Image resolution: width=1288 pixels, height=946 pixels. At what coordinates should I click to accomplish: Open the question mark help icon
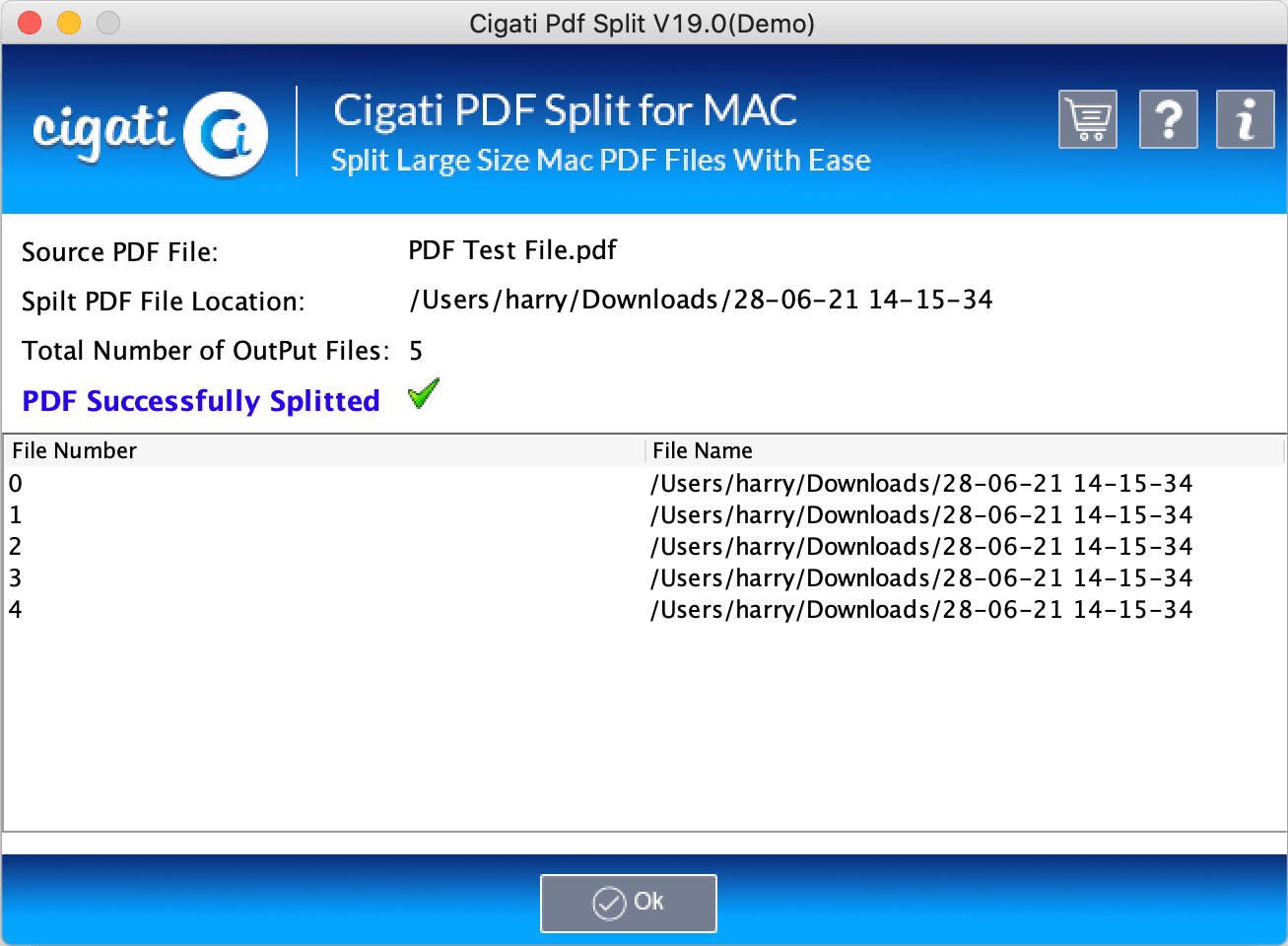click(x=1168, y=119)
